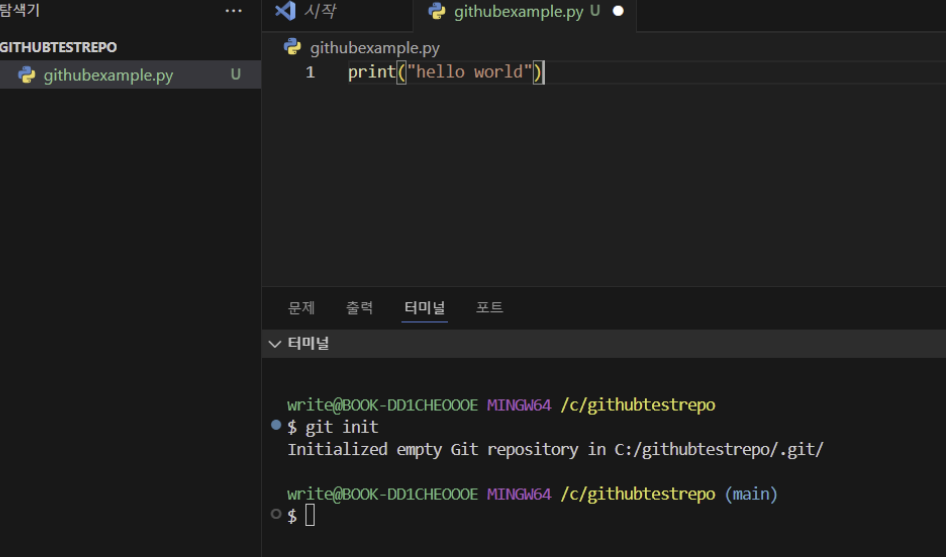The height and width of the screenshot is (557, 946).
Task: Select the githubexample.py editor tab
Action: click(524, 14)
